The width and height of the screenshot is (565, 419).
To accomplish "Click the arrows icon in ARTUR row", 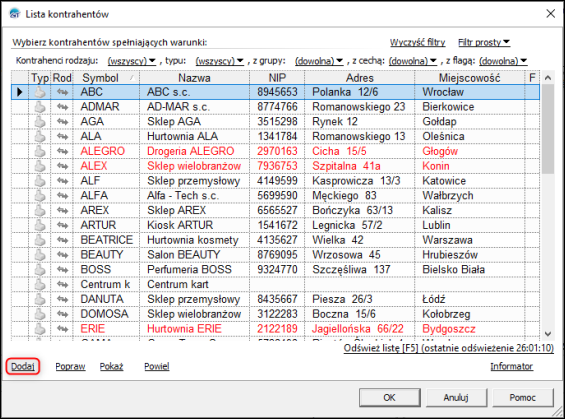I will (62, 225).
